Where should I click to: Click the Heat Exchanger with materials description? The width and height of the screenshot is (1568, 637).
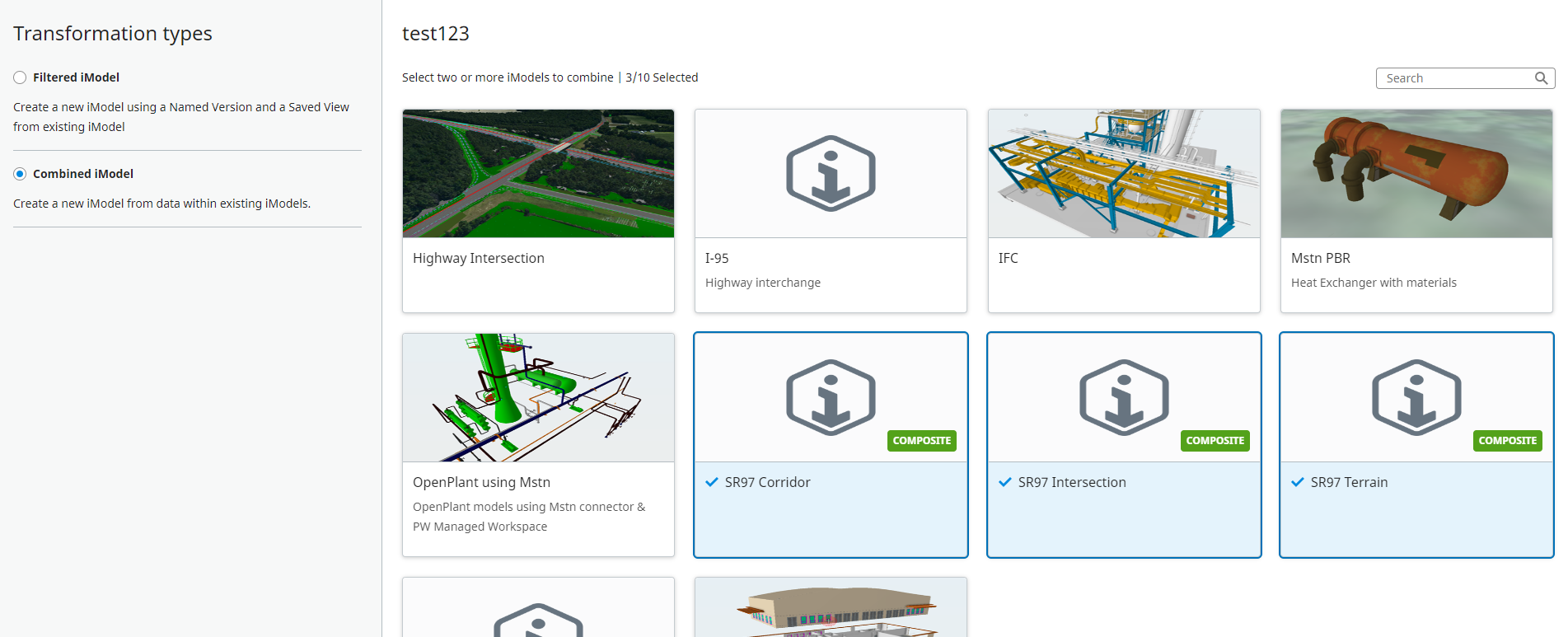click(1374, 283)
